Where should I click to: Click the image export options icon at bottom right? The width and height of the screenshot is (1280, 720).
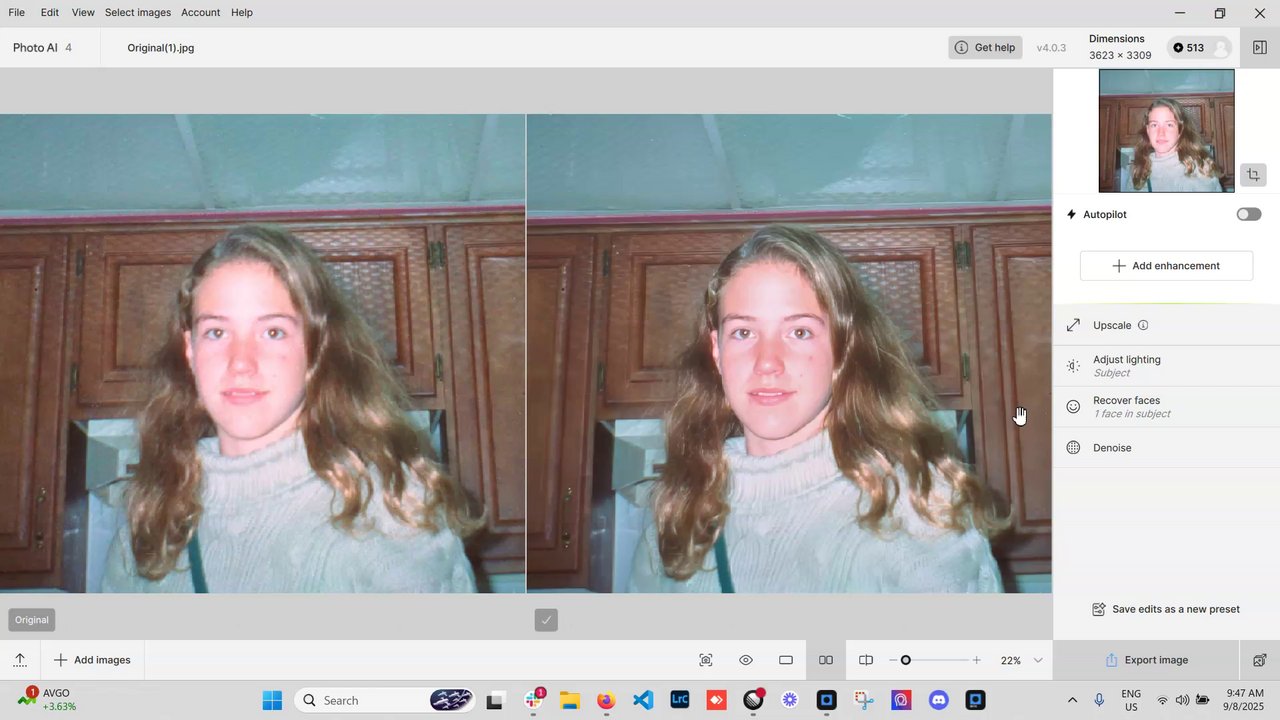[x=1260, y=660]
